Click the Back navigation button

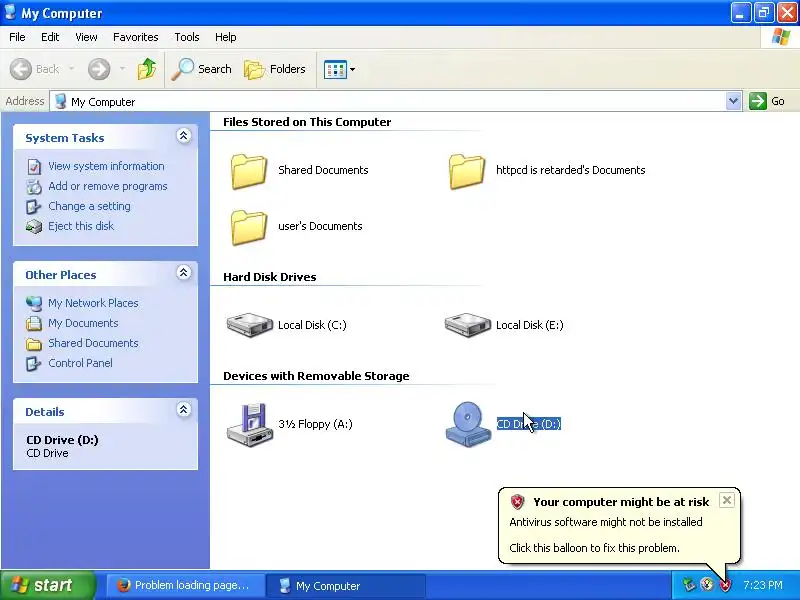point(34,69)
